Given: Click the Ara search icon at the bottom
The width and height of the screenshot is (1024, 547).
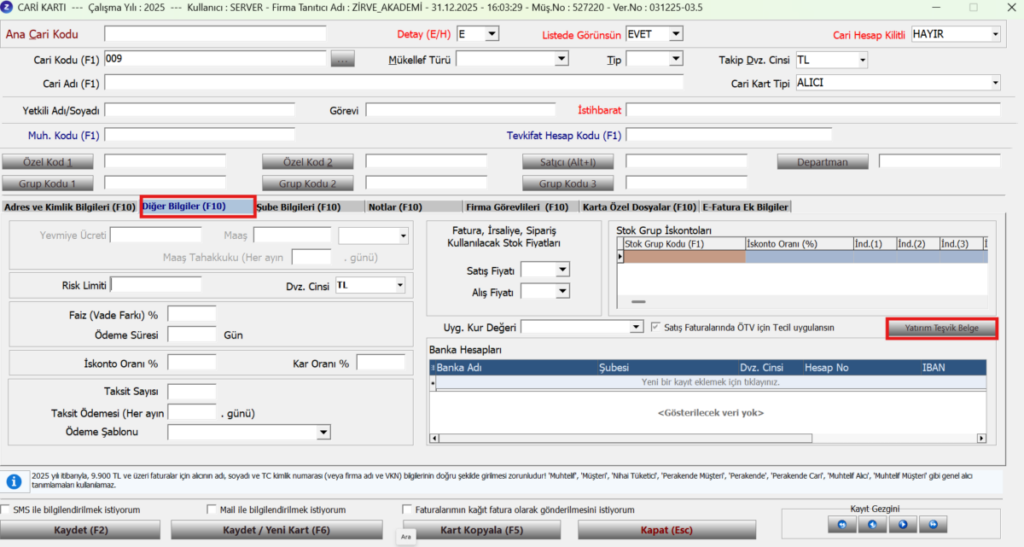Looking at the screenshot, I should pyautogui.click(x=406, y=537).
